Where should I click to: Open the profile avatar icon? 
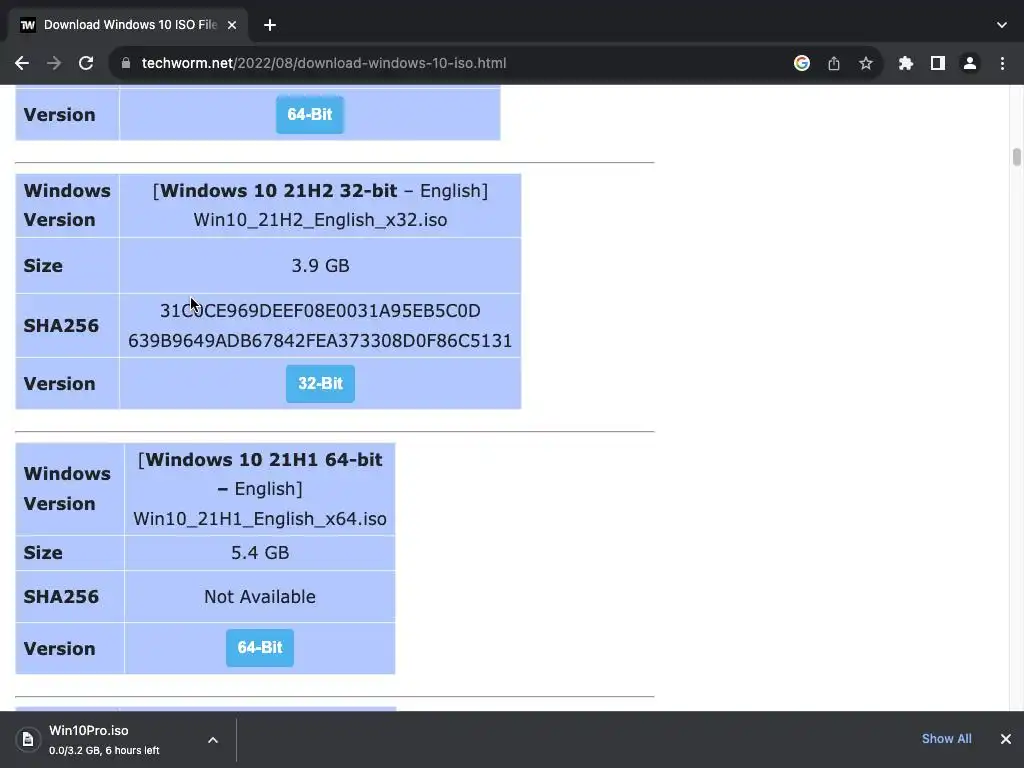coord(970,63)
